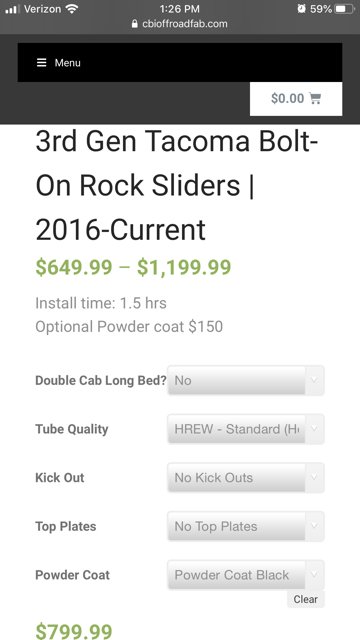Open the Kick Out options dropdown
Viewport: 360px width, 640px height.
[246, 478]
